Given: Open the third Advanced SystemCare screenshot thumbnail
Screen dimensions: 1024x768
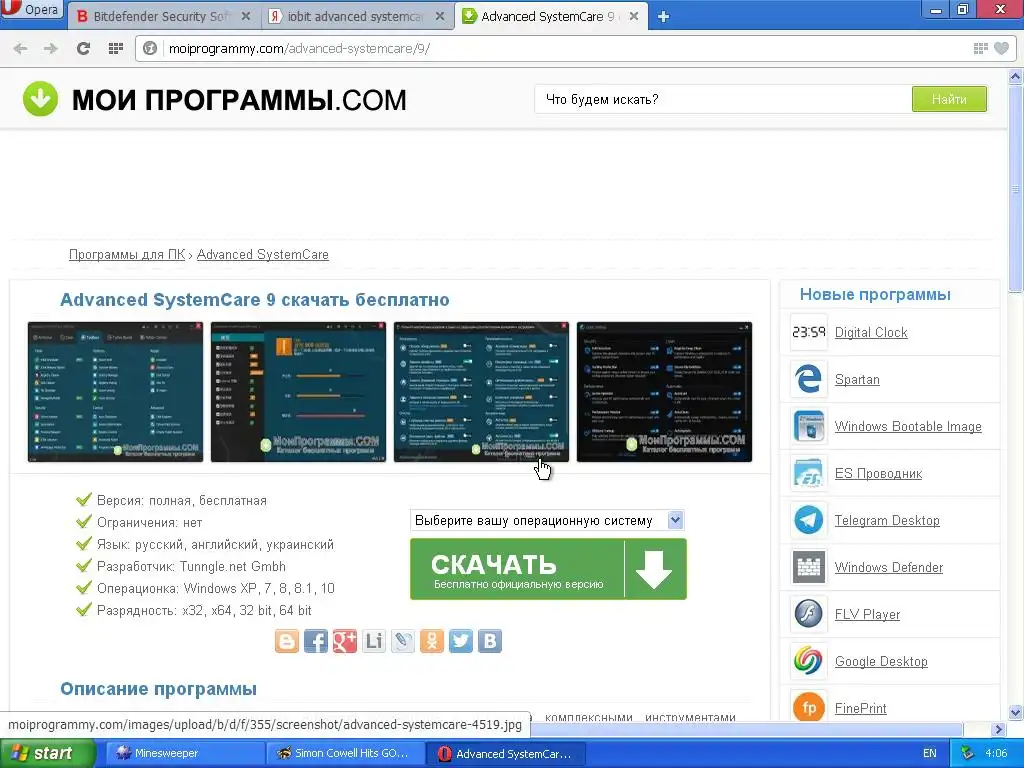Looking at the screenshot, I should coord(481,392).
